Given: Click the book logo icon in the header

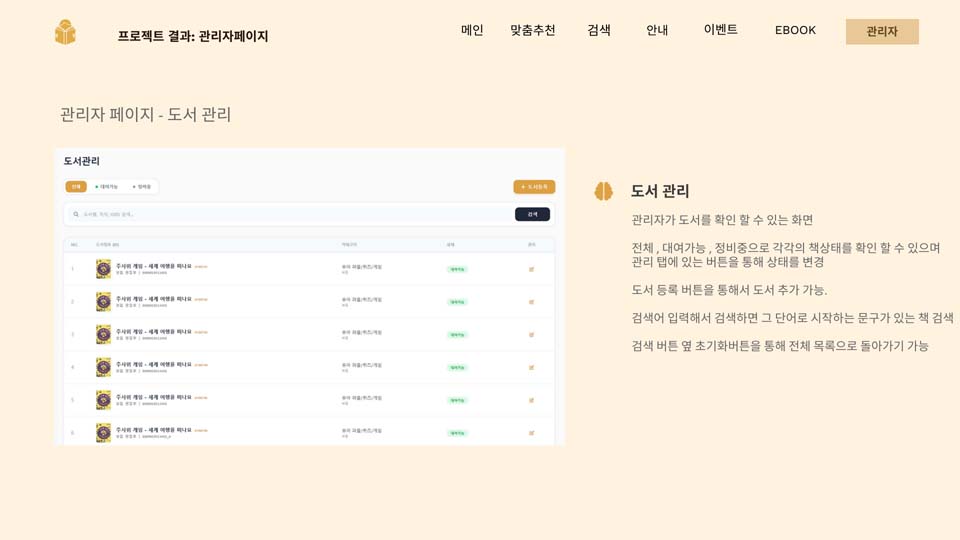Looking at the screenshot, I should click(65, 32).
